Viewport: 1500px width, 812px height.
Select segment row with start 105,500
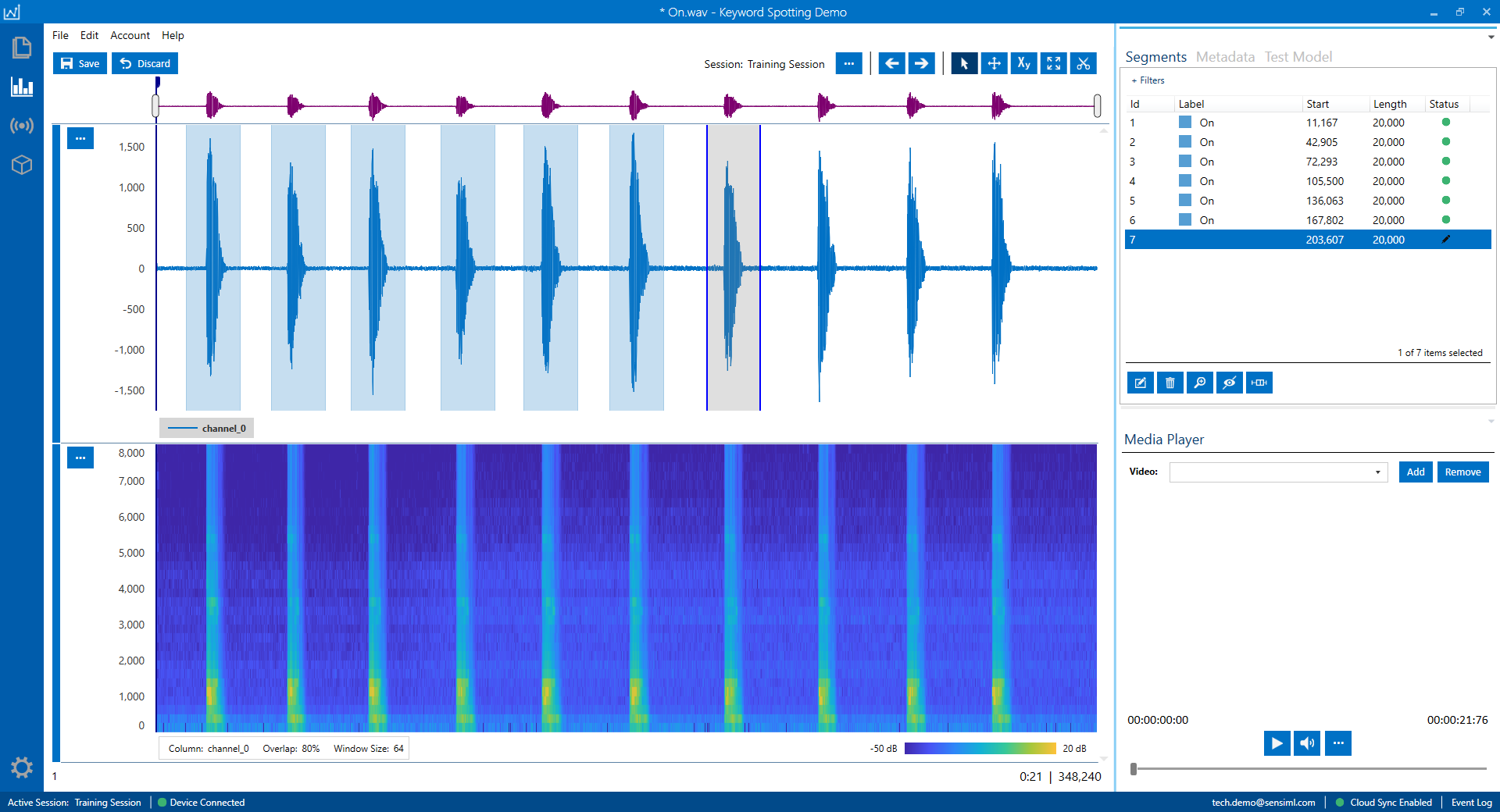click(1308, 181)
